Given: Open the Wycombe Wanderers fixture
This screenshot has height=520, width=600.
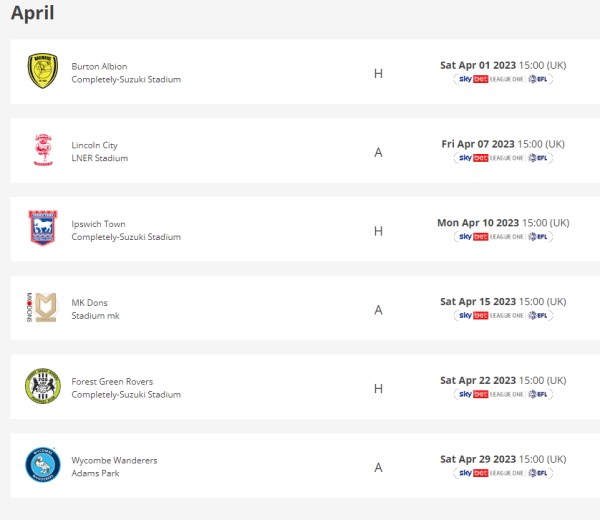Looking at the screenshot, I should (114, 460).
